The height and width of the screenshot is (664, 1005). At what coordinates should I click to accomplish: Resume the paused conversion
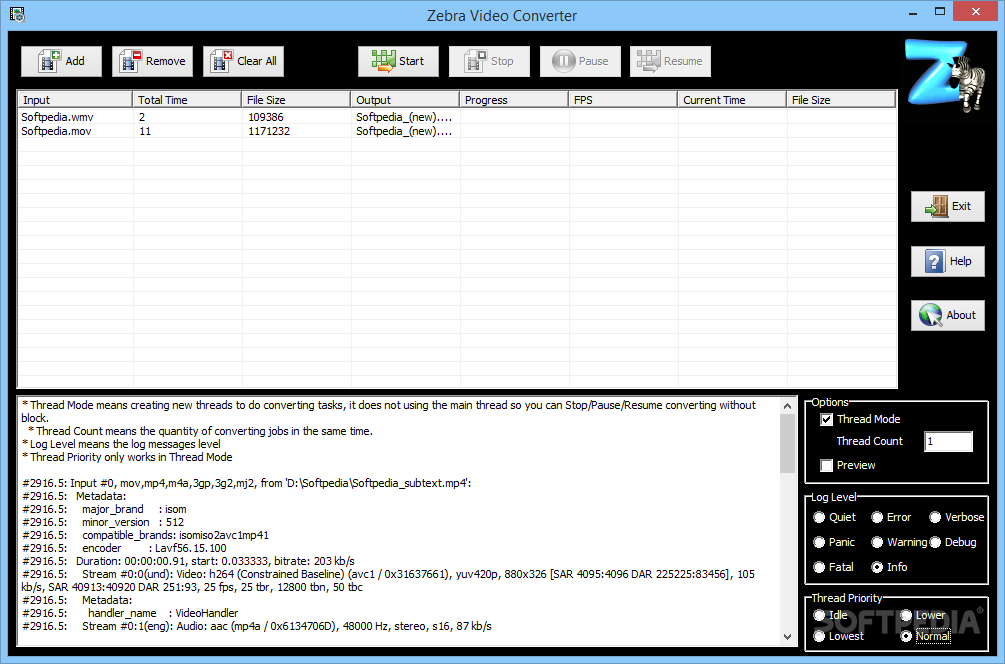(x=670, y=62)
